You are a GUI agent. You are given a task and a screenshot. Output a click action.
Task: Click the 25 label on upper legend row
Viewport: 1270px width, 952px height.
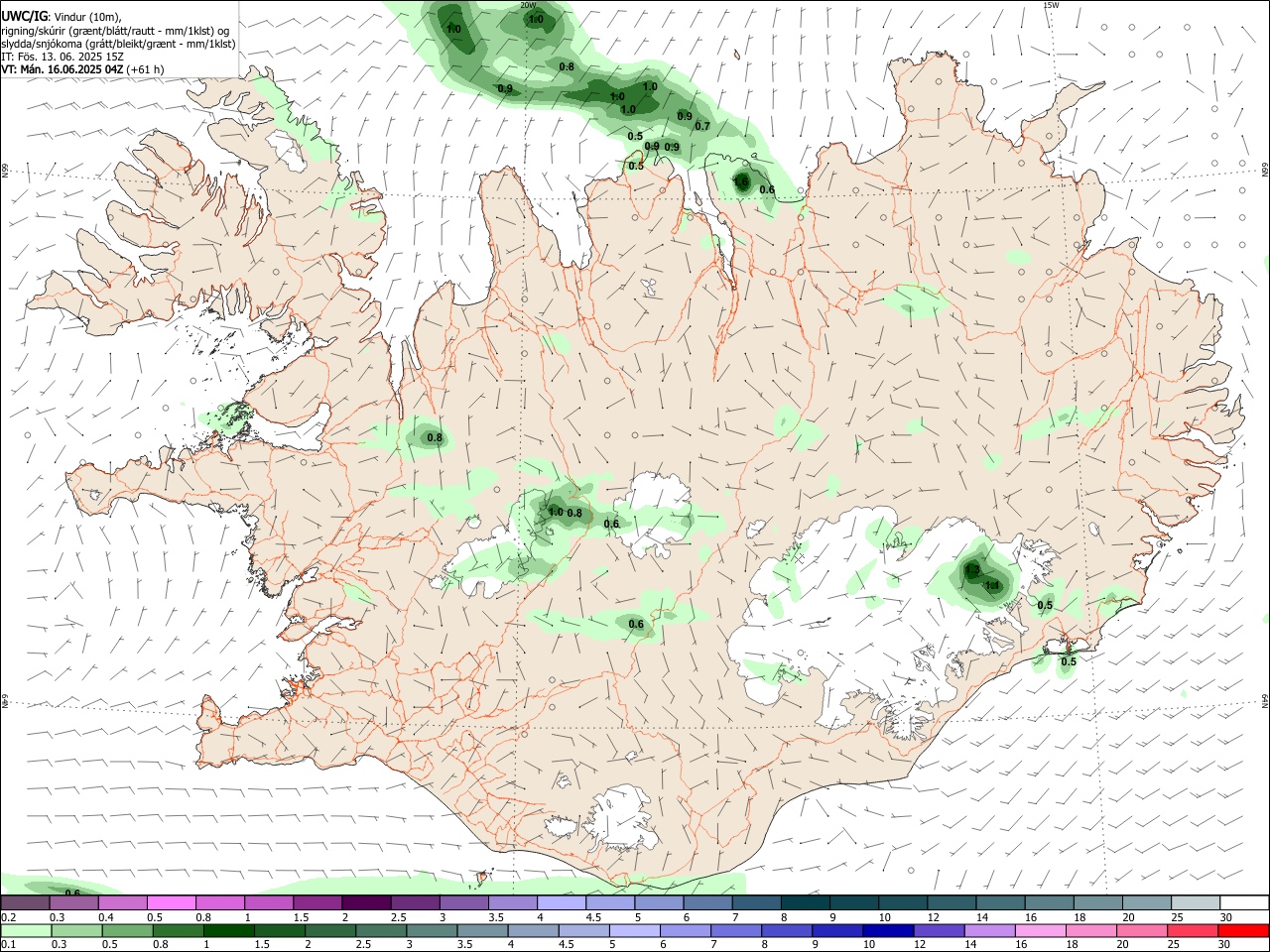click(x=1178, y=917)
